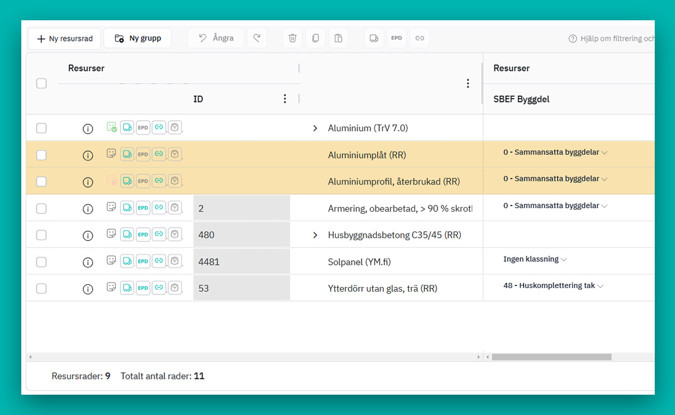Click the copy icon in toolbar
675x415 pixels.
click(315, 39)
